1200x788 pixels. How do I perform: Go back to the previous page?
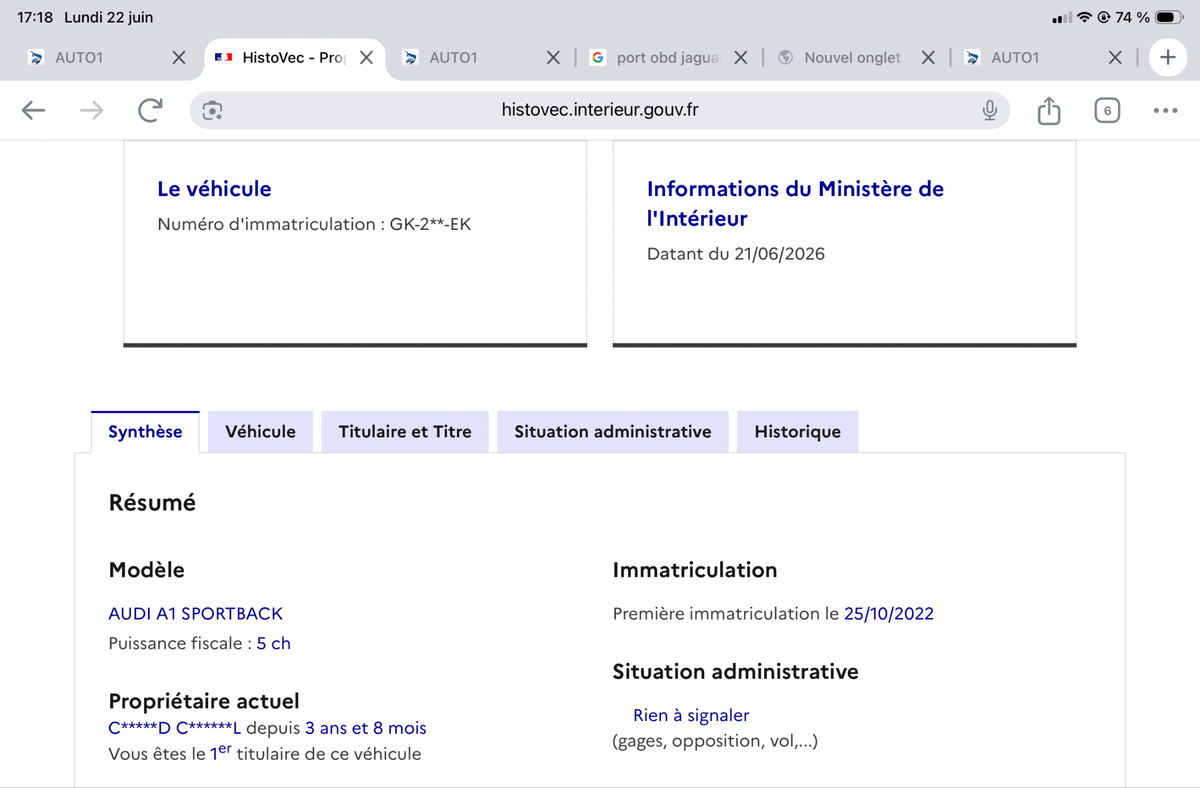[34, 111]
